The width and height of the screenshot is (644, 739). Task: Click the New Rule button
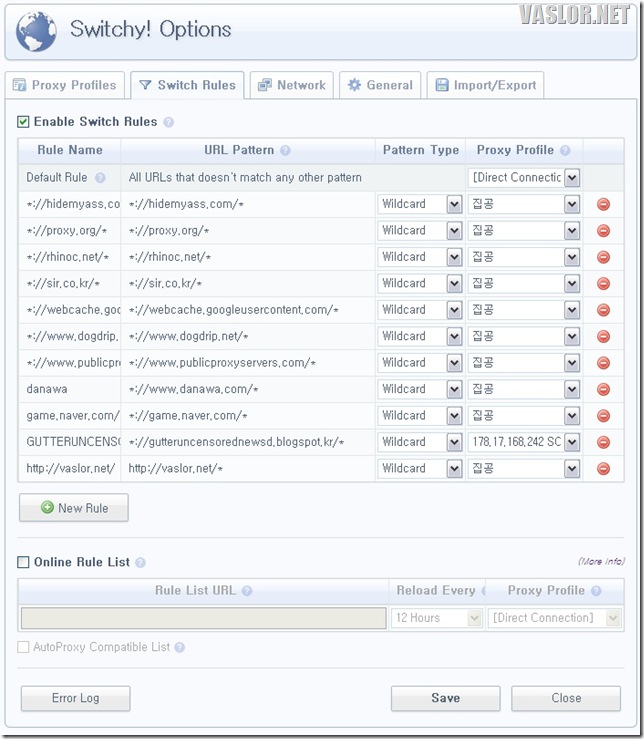pos(74,508)
